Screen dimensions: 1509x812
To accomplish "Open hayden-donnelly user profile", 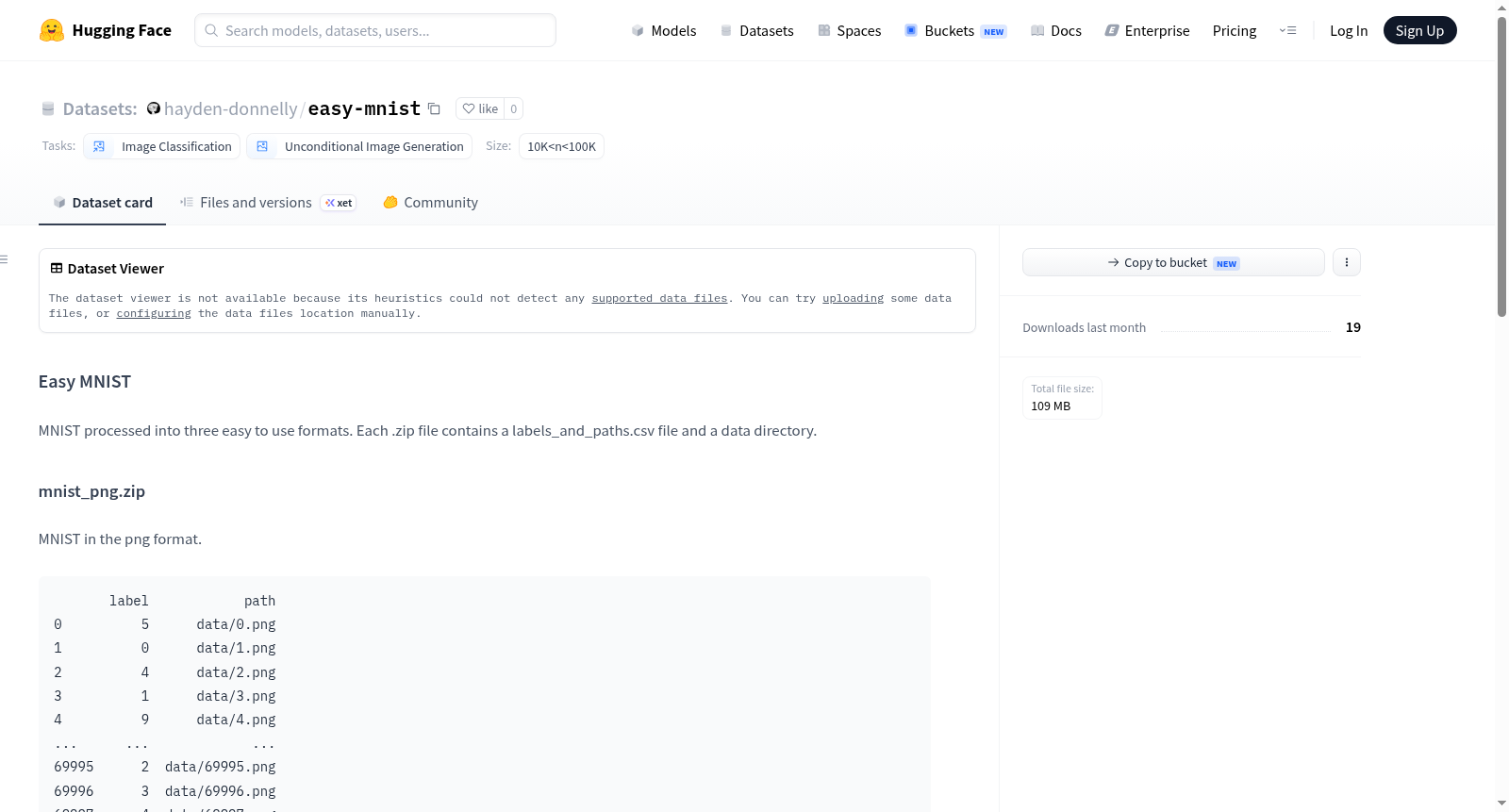I will click(231, 108).
